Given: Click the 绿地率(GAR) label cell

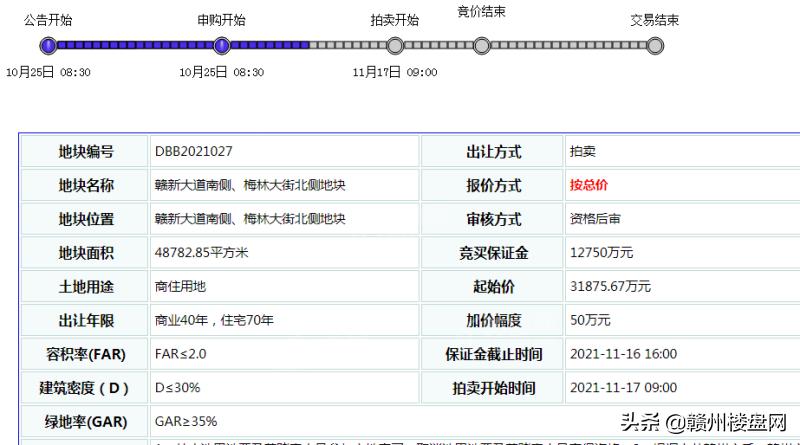Looking at the screenshot, I should 85,422.
